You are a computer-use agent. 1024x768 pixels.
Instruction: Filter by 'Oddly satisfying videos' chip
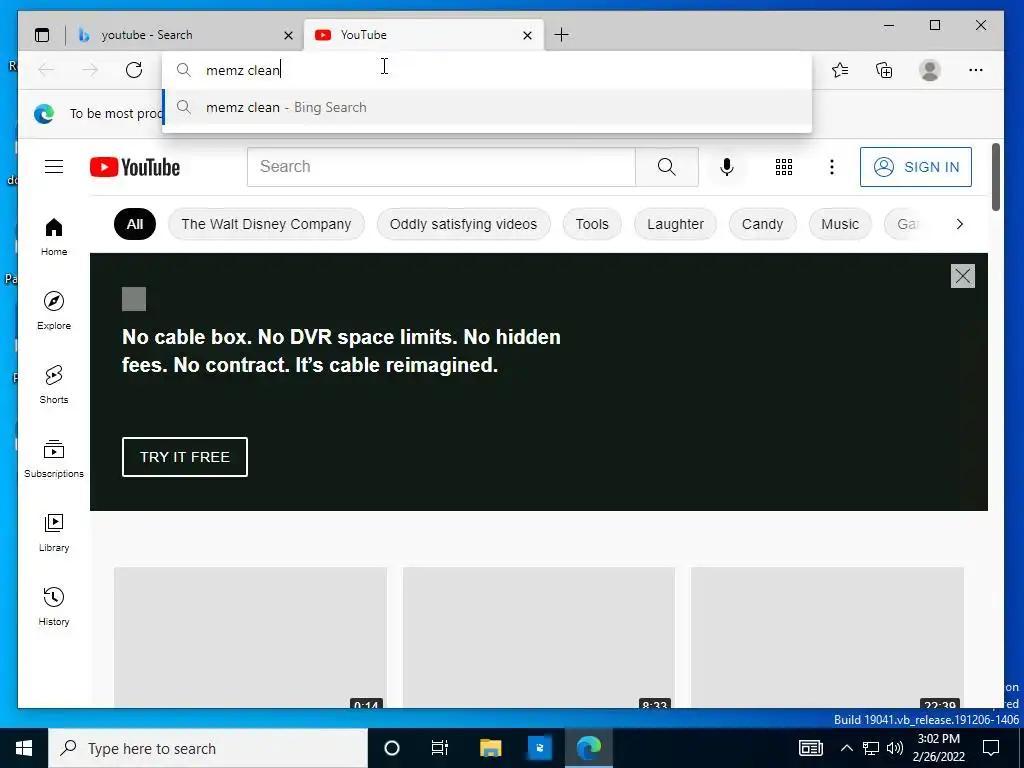click(464, 224)
